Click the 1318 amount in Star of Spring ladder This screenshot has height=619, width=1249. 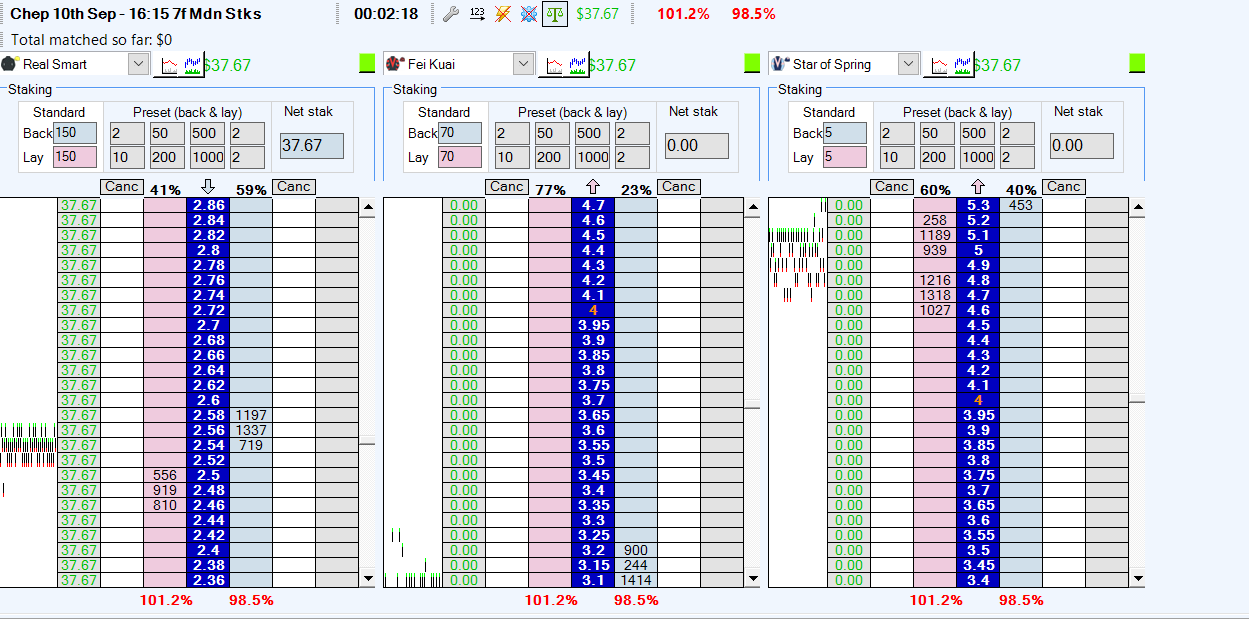point(935,295)
